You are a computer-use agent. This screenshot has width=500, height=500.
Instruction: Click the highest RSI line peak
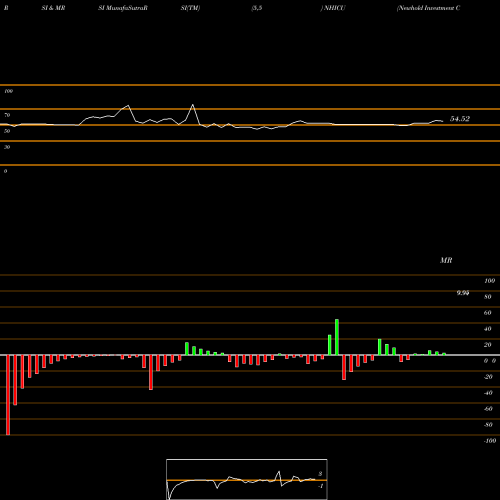tap(193, 105)
